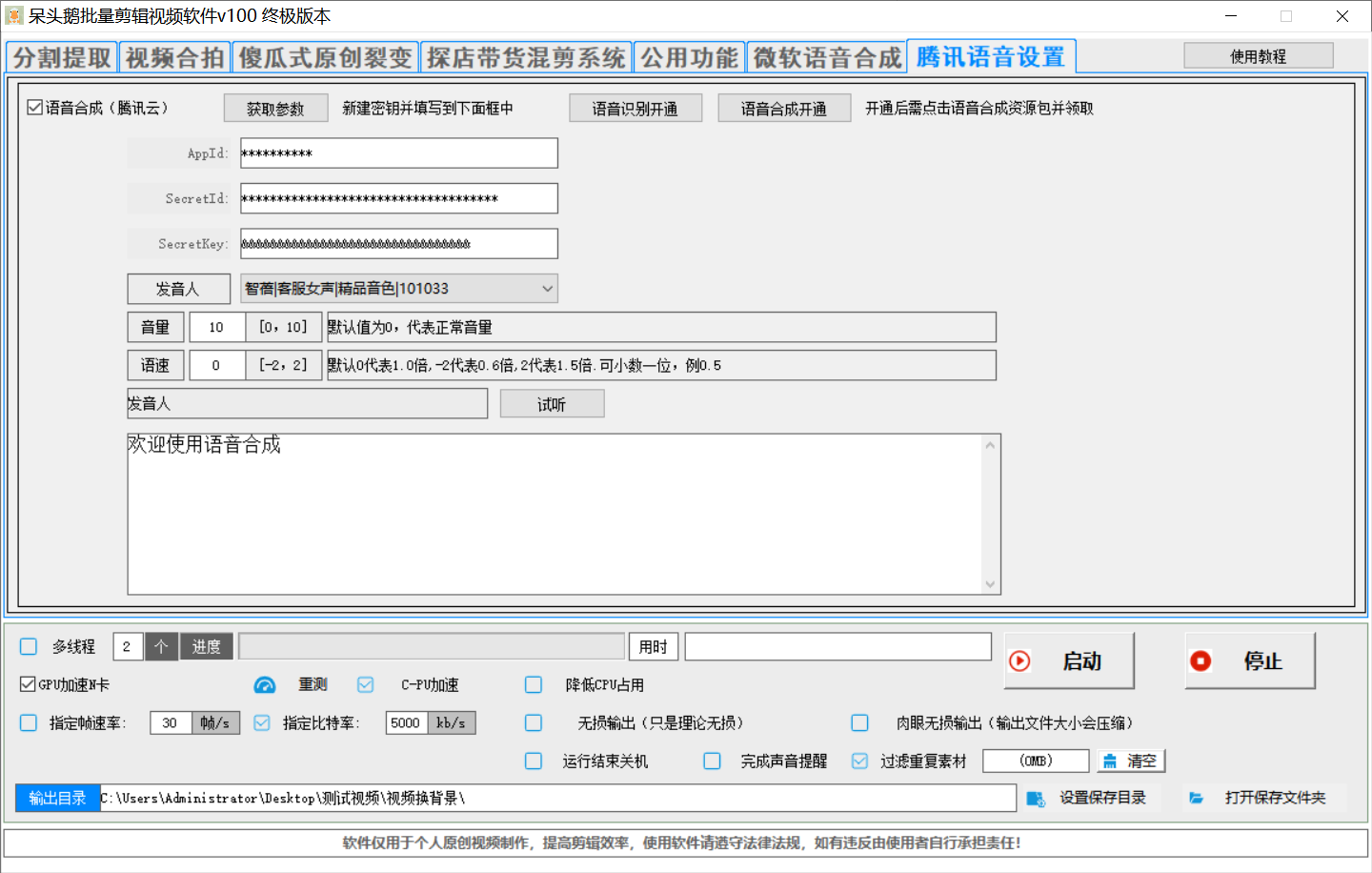Click the 用时 elapsed time field
Viewport: 1372px width, 873px height.
pos(838,646)
